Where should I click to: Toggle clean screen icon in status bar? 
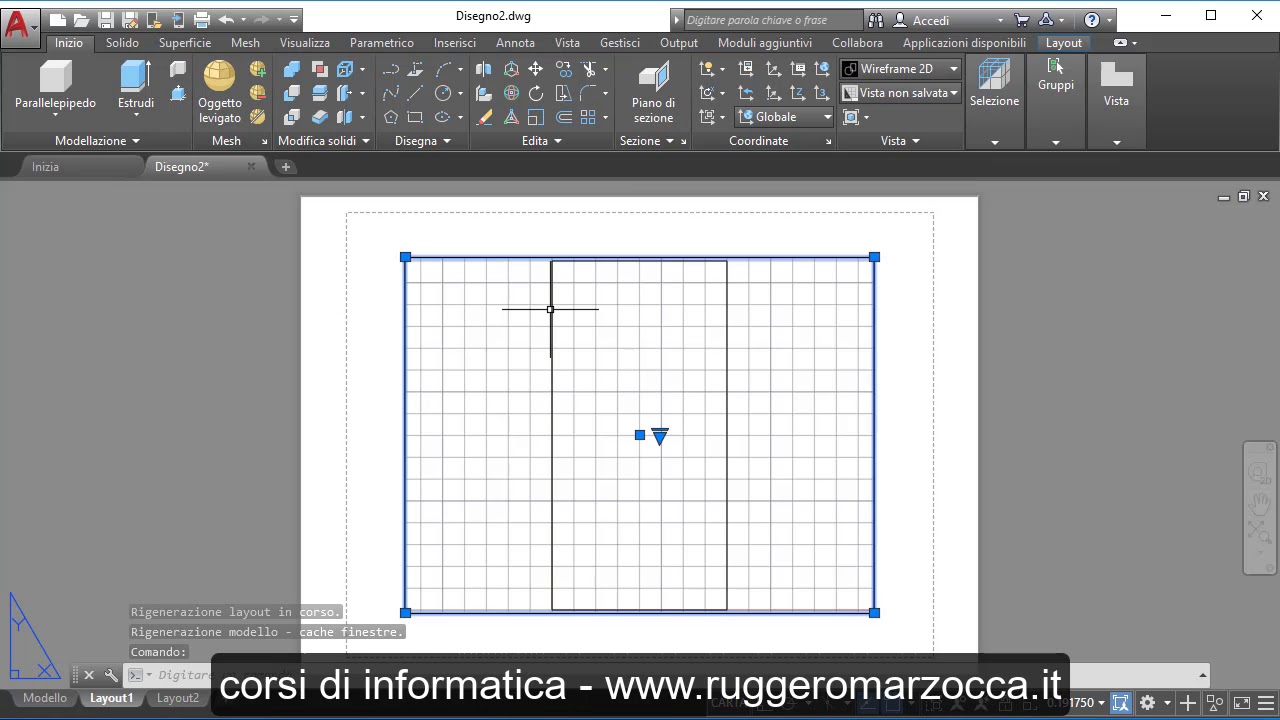(x=1242, y=703)
